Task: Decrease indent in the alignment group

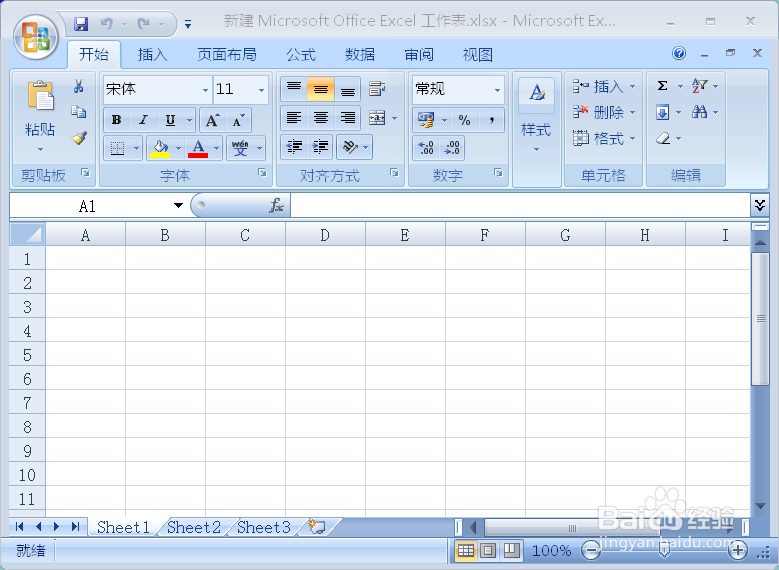Action: (x=294, y=147)
